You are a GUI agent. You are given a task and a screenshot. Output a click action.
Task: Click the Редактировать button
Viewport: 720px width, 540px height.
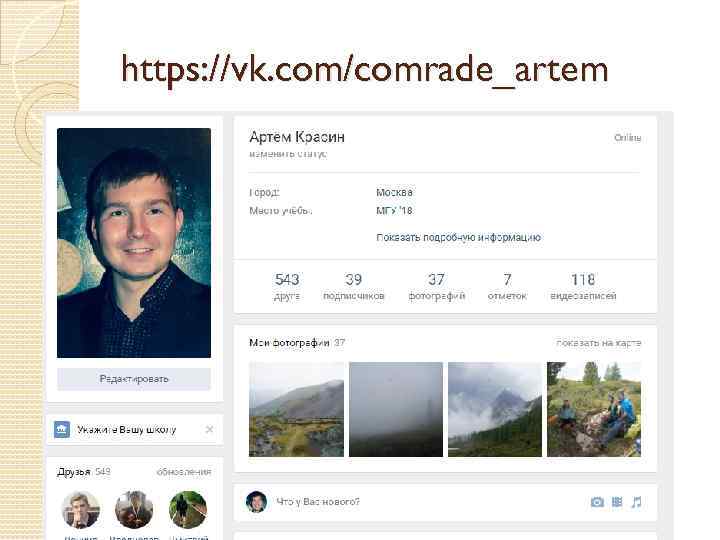134,379
